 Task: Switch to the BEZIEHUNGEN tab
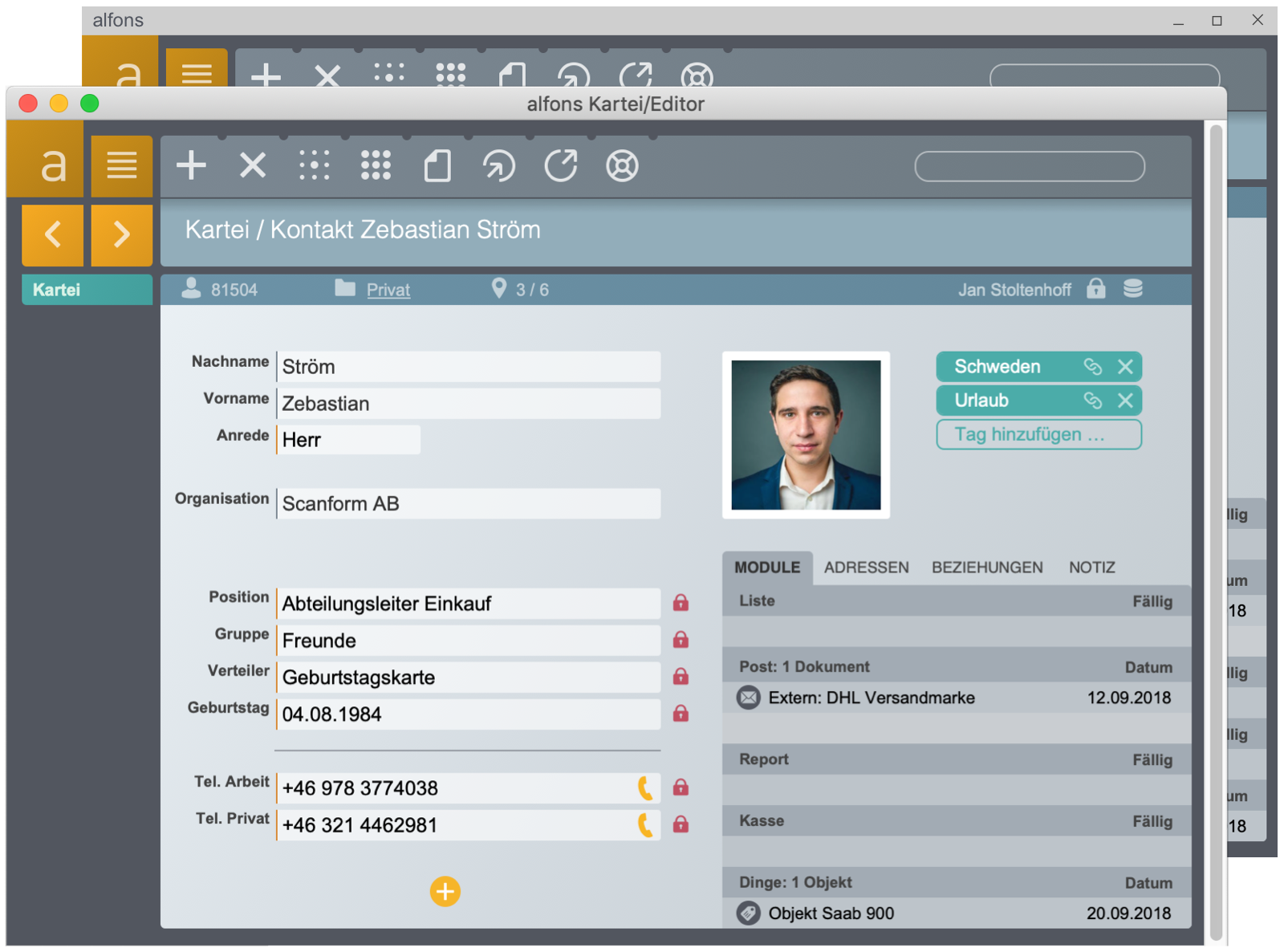(x=987, y=568)
